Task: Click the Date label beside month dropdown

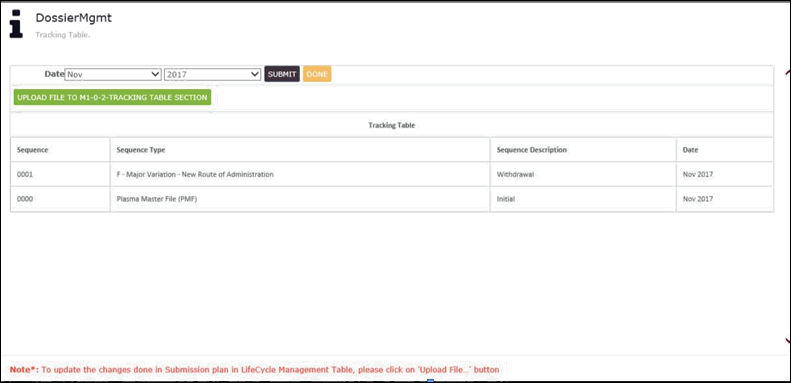Action: [54, 74]
